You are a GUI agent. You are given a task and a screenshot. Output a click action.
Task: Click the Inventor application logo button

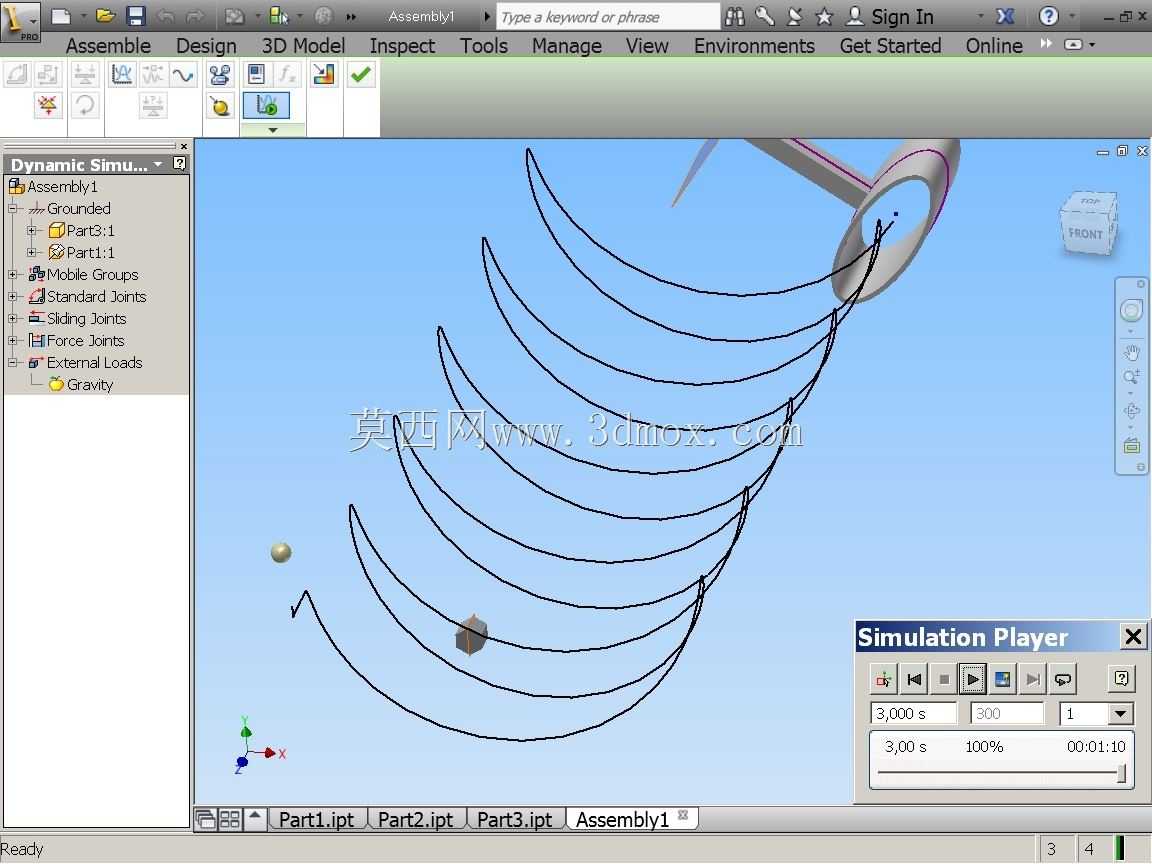[x=20, y=21]
